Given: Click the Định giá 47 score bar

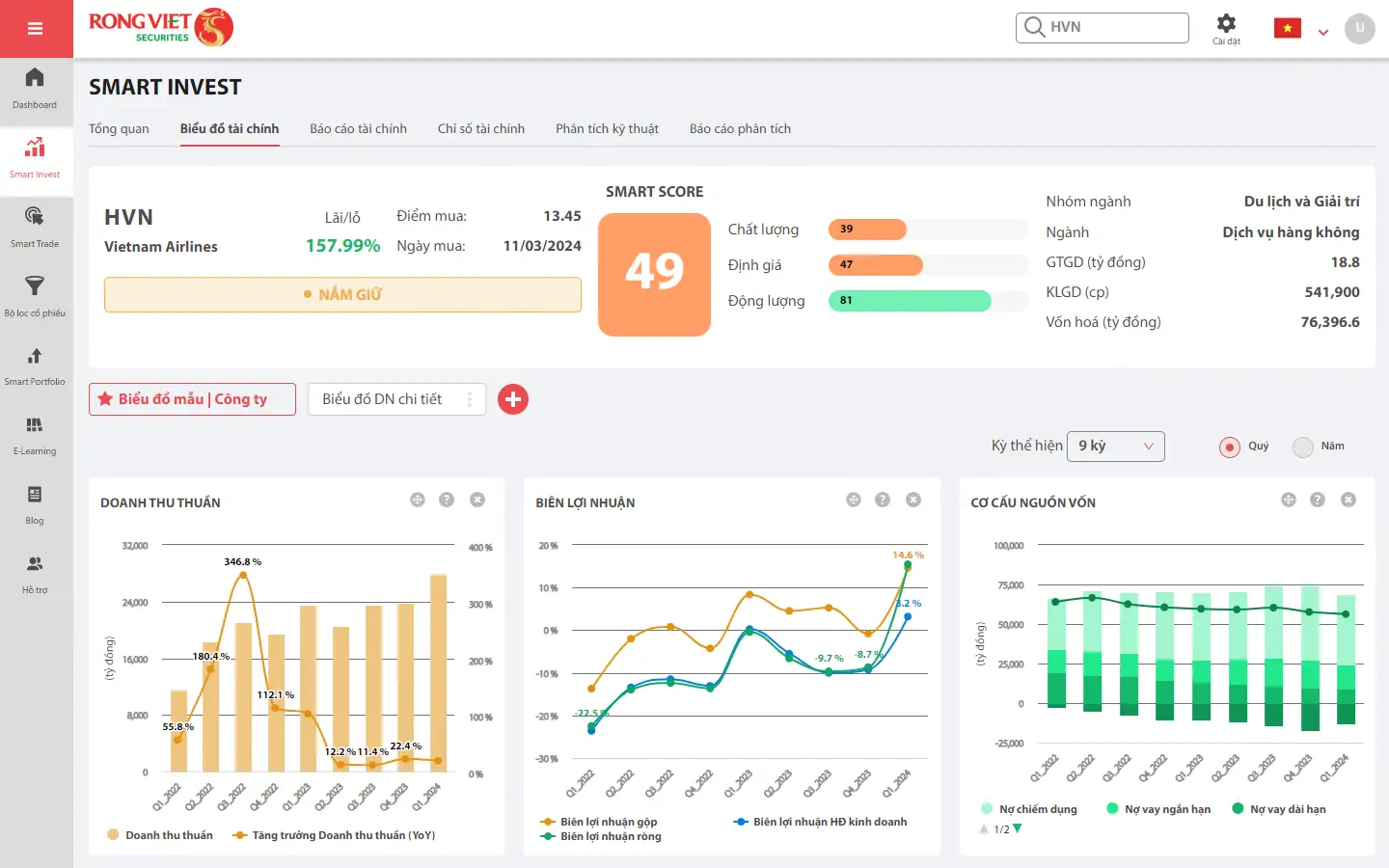Looking at the screenshot, I should (x=928, y=265).
